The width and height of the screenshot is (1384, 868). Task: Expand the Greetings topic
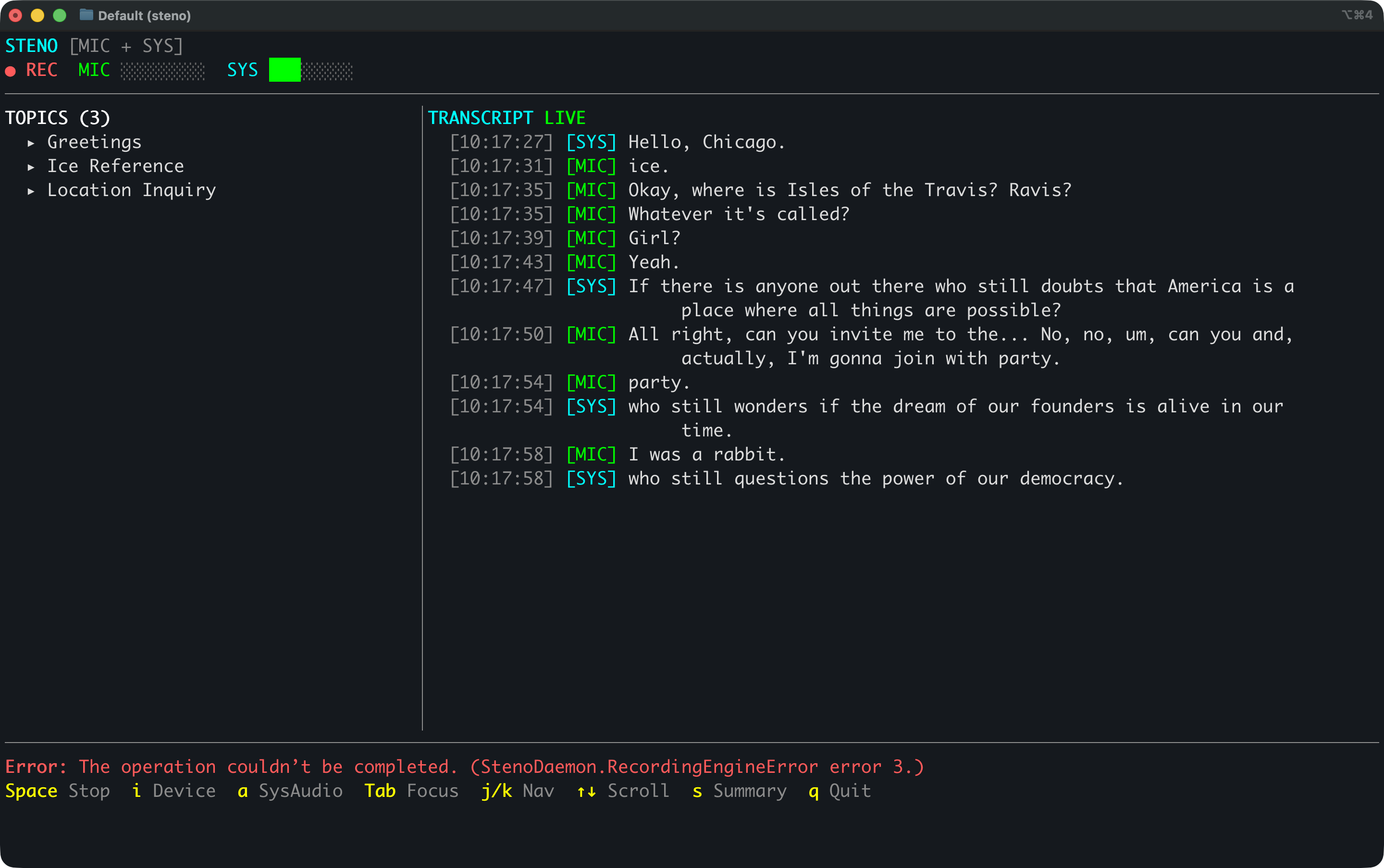(x=94, y=142)
